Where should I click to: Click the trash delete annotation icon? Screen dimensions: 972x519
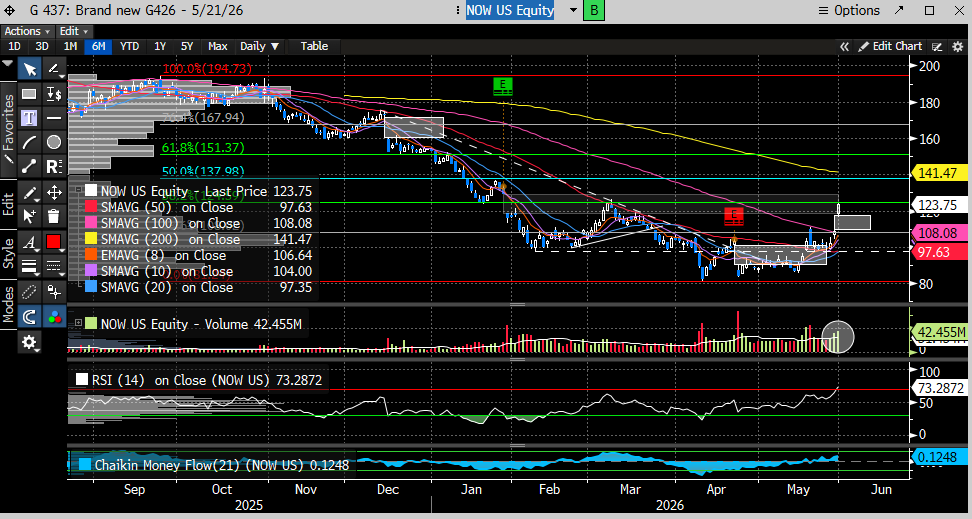[54, 216]
